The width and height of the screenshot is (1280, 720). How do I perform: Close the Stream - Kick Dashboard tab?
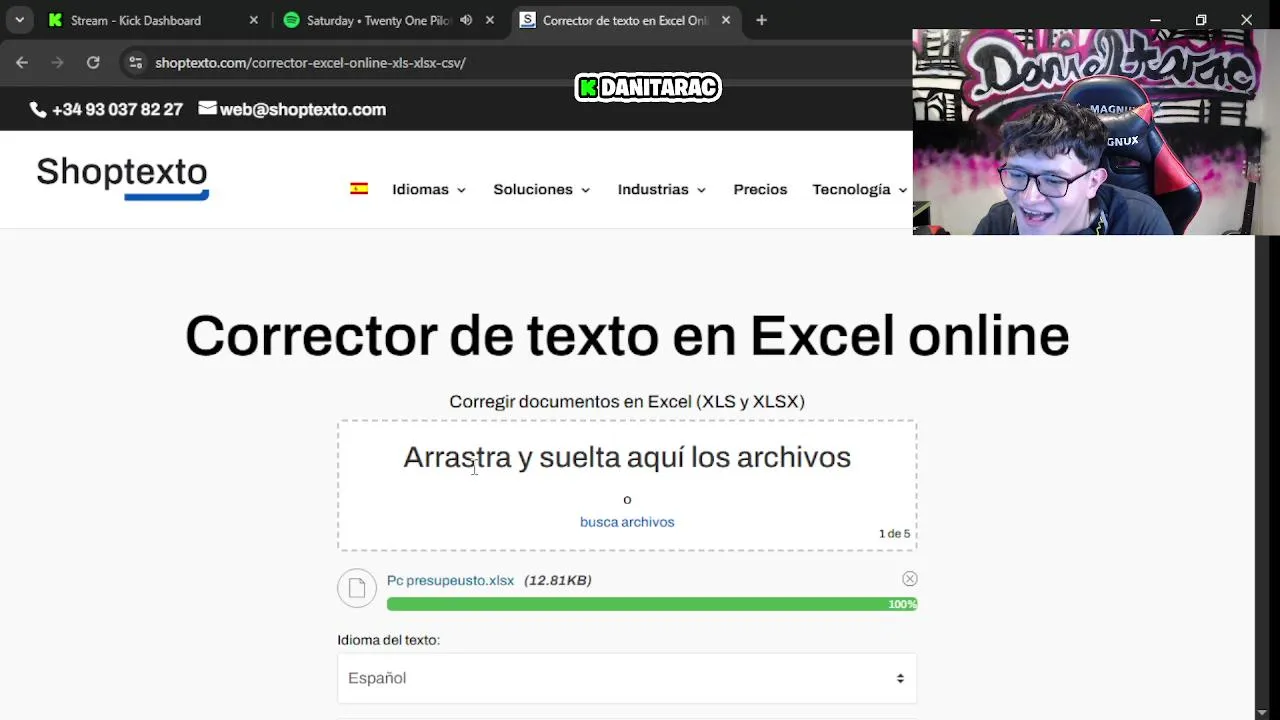253,20
